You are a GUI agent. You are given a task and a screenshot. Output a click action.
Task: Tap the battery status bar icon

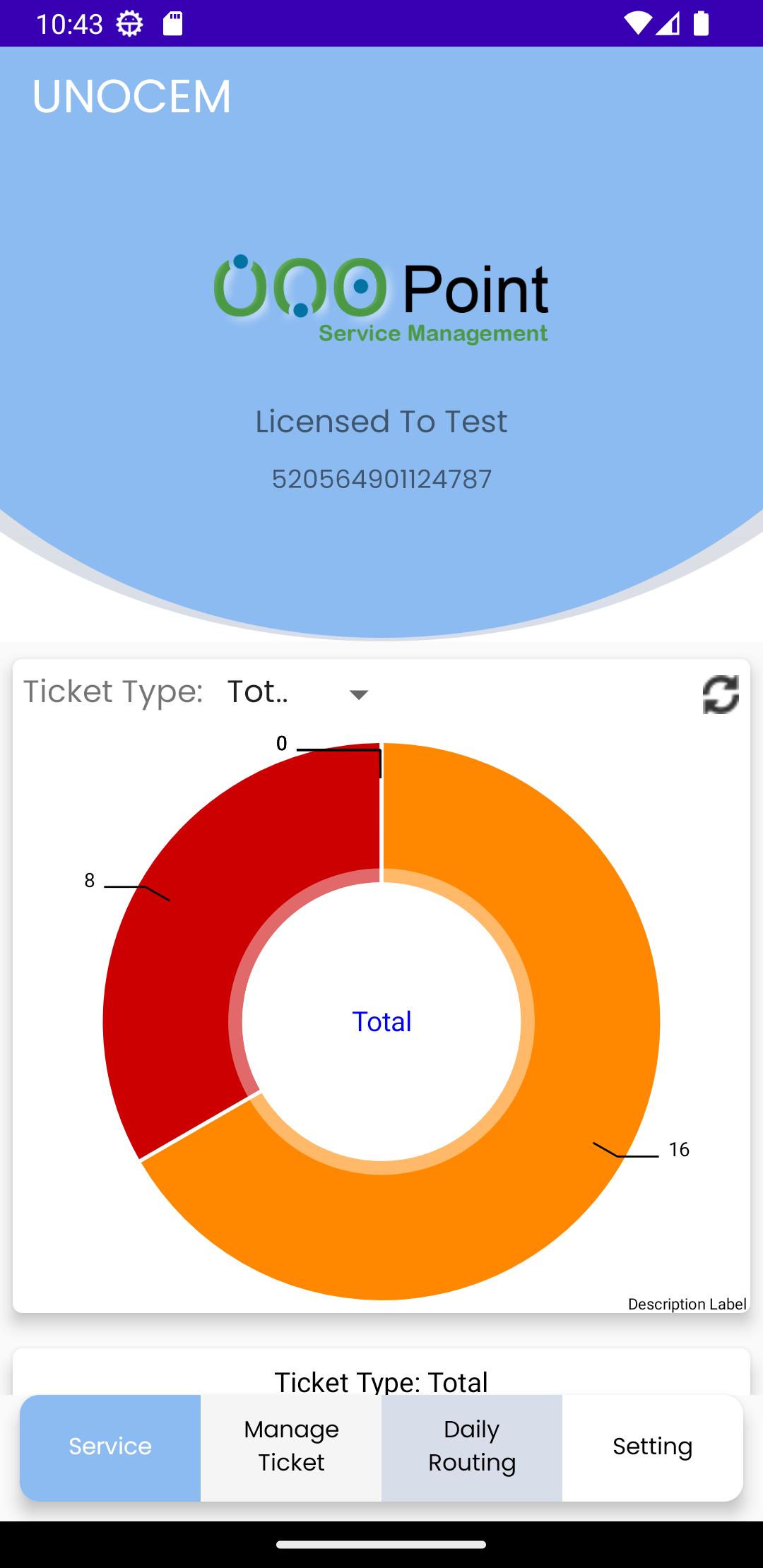tap(701, 24)
